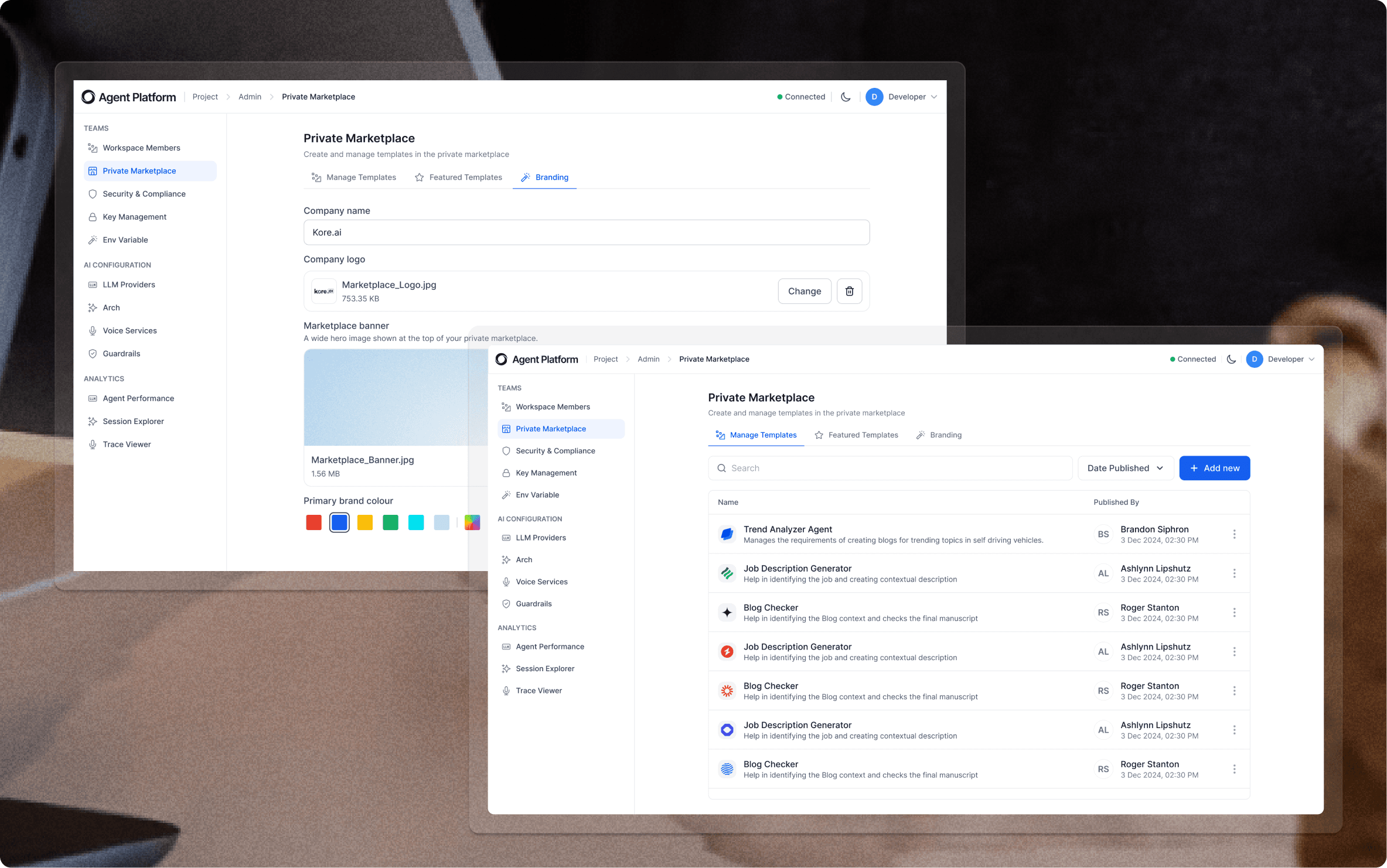Click the Agent Platform logo in front window

(501, 359)
